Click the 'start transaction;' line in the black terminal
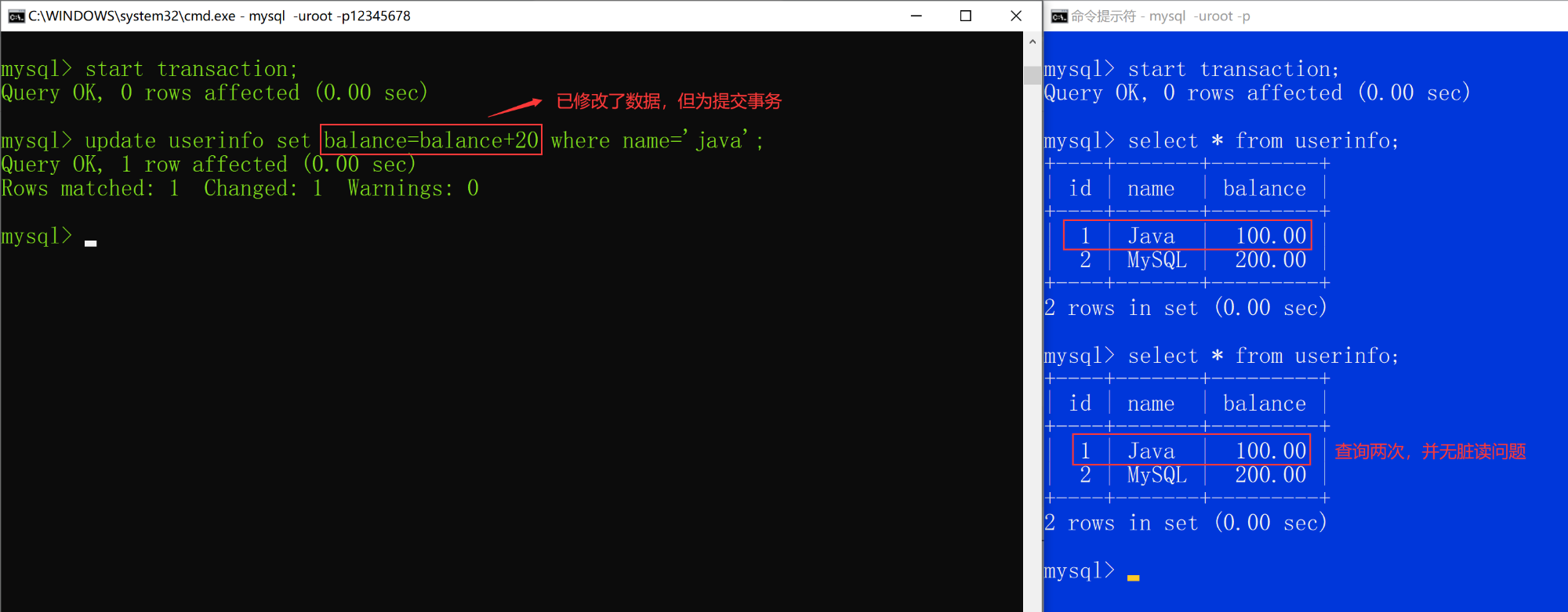The image size is (1568, 612). tap(191, 69)
